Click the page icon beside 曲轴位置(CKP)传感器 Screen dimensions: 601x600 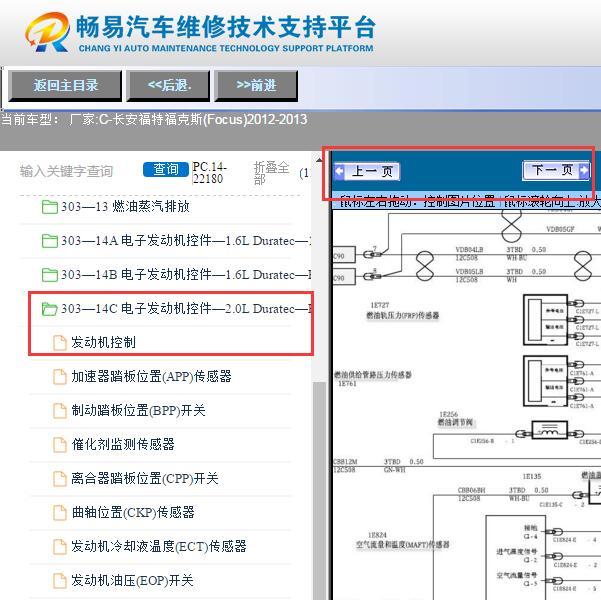[x=59, y=513]
